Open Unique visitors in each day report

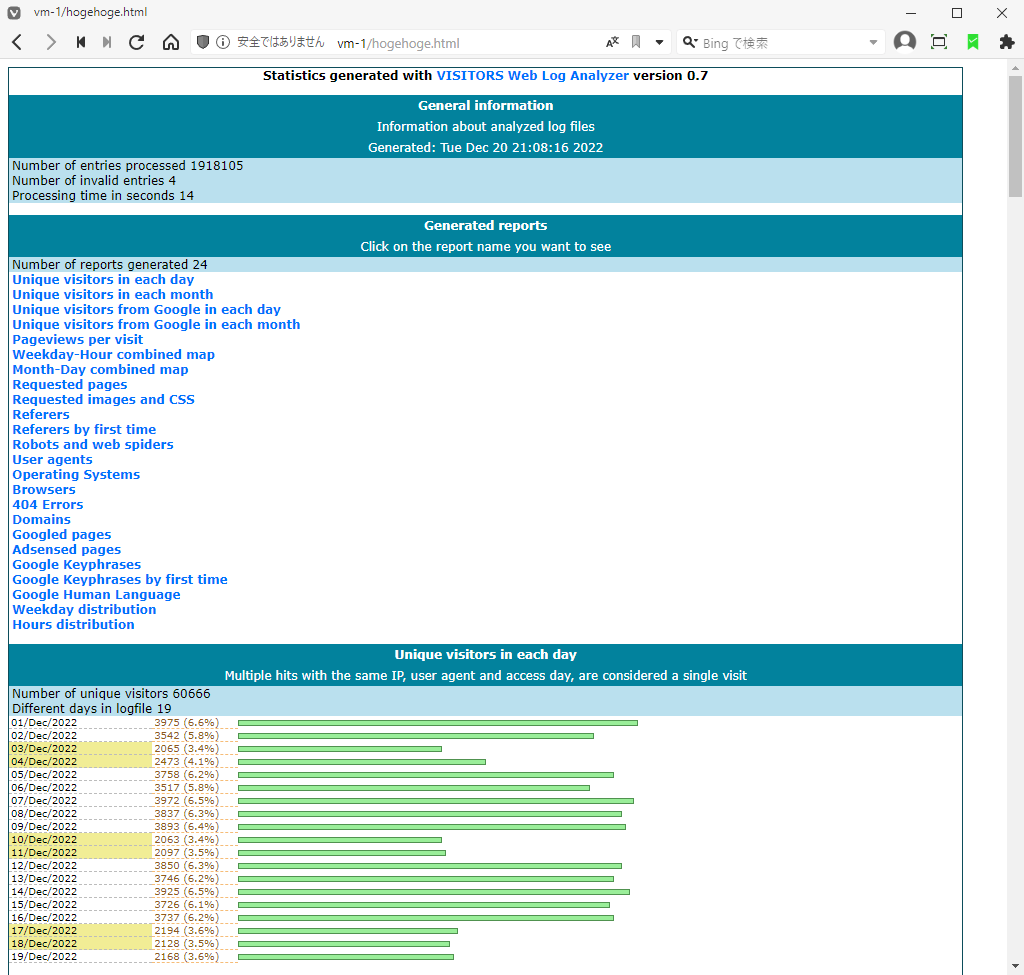pyautogui.click(x=103, y=280)
